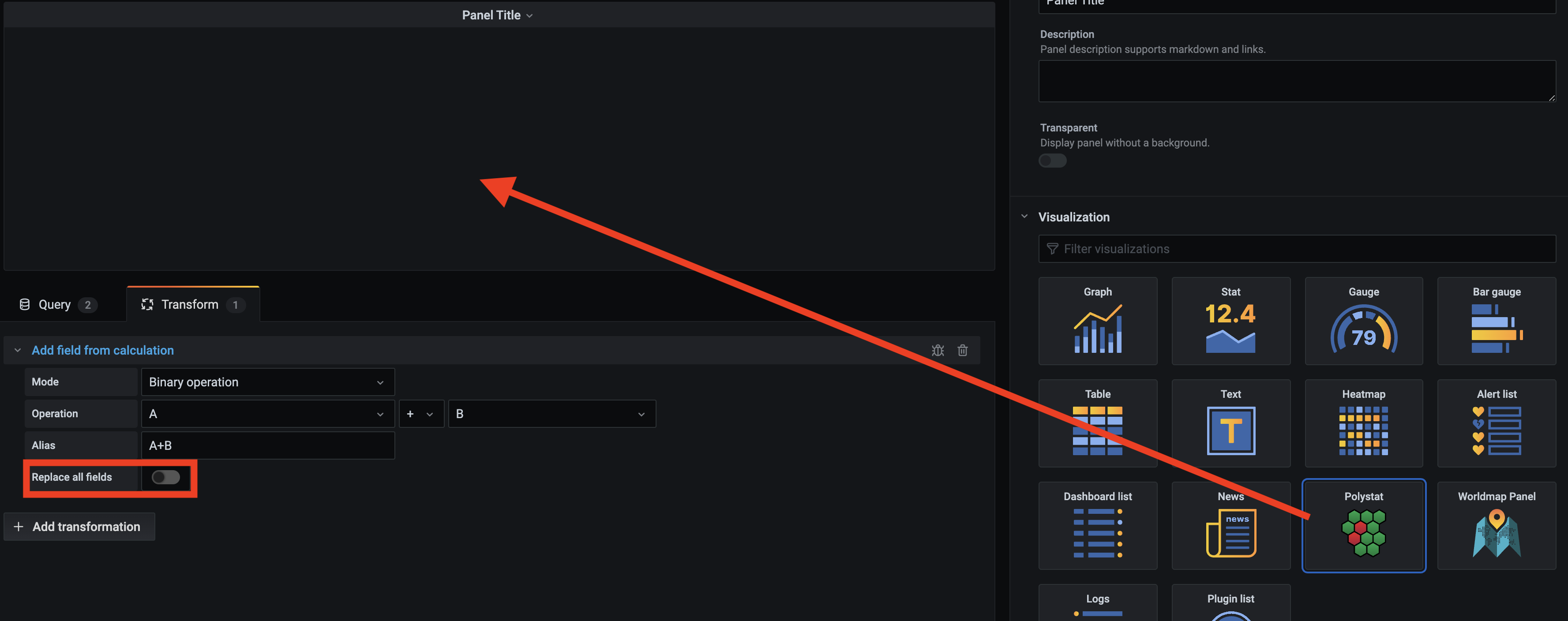This screenshot has height=621, width=1568.
Task: Switch to the Heatmap visualization
Action: (x=1363, y=423)
